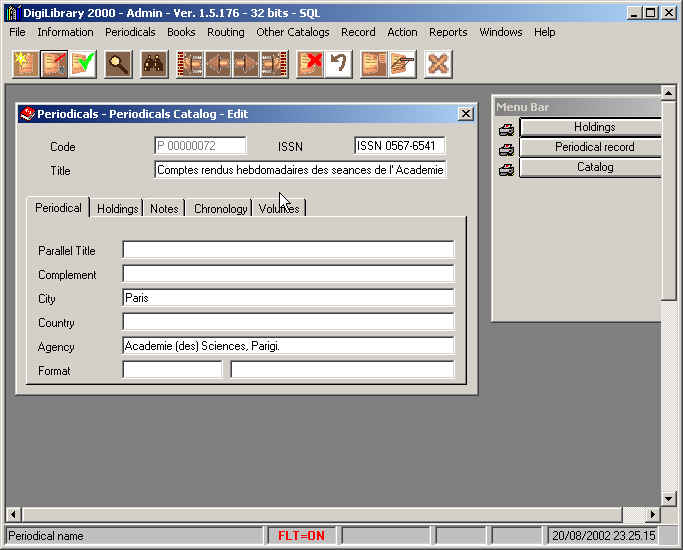Switch to the Periodical tab
Viewport: 683px width, 550px height.
pos(58,208)
